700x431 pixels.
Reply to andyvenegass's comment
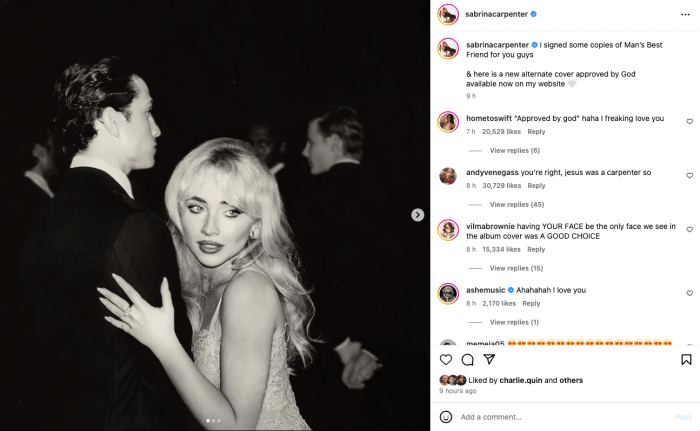(536, 186)
